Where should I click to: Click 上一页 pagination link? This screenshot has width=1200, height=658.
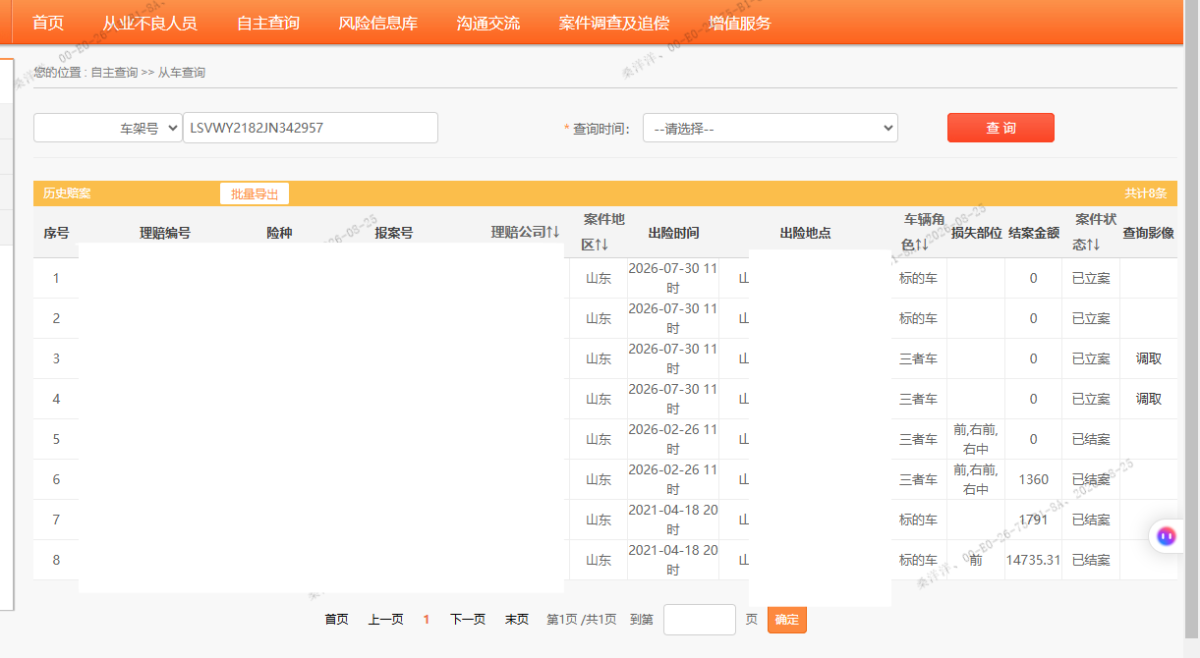coord(386,620)
